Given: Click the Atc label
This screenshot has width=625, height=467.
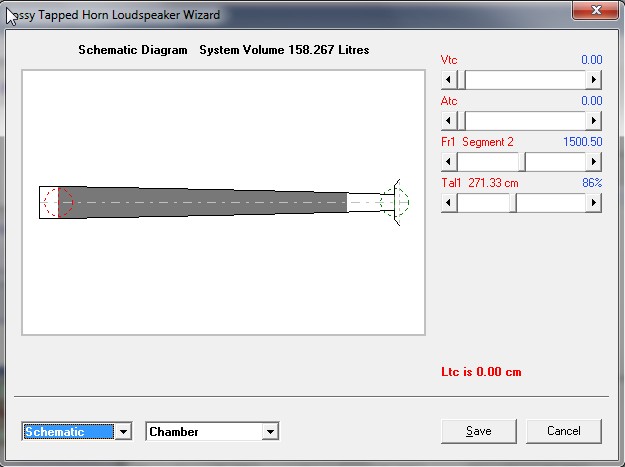Looking at the screenshot, I should (x=449, y=101).
